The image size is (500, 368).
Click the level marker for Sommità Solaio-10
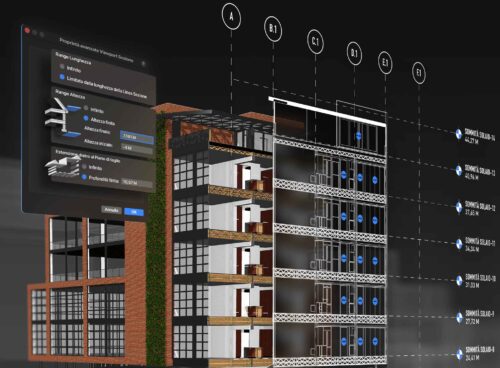click(x=460, y=281)
